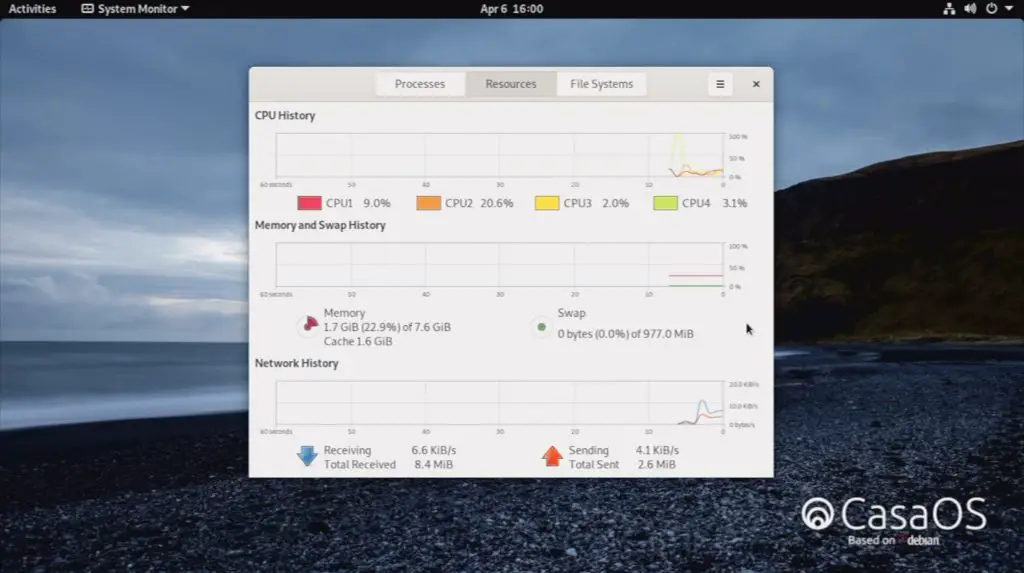Click the blue Receiving arrow icon
The height and width of the screenshot is (573, 1024).
307,457
